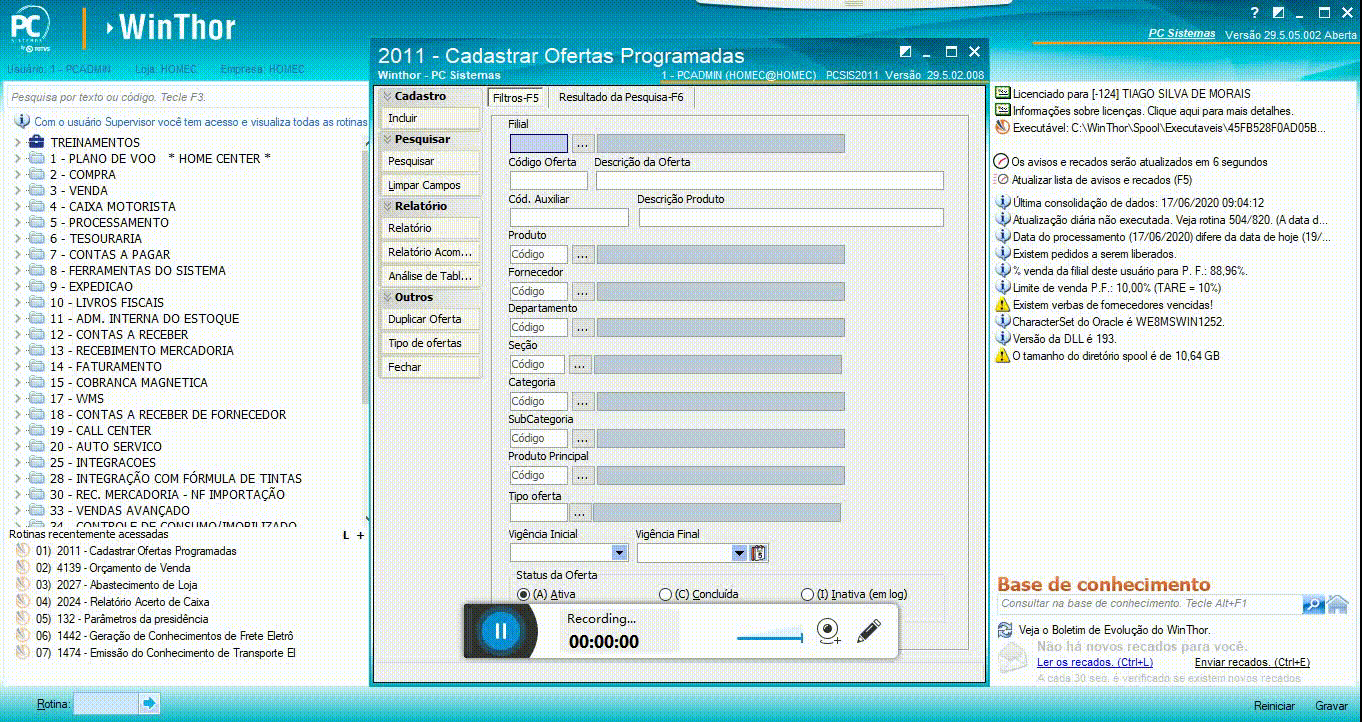This screenshot has height=722, width=1362.
Task: Open help question mark in WinThor title bar
Action: [x=1255, y=13]
